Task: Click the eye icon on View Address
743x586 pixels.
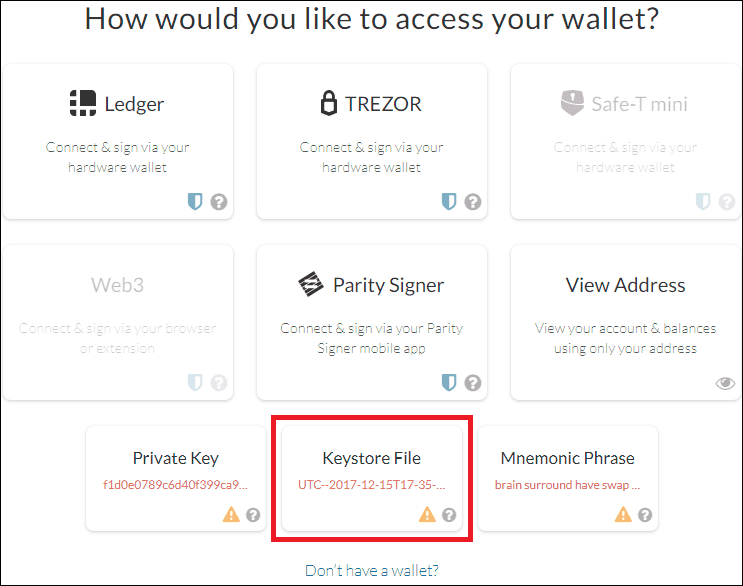Action: 725,383
